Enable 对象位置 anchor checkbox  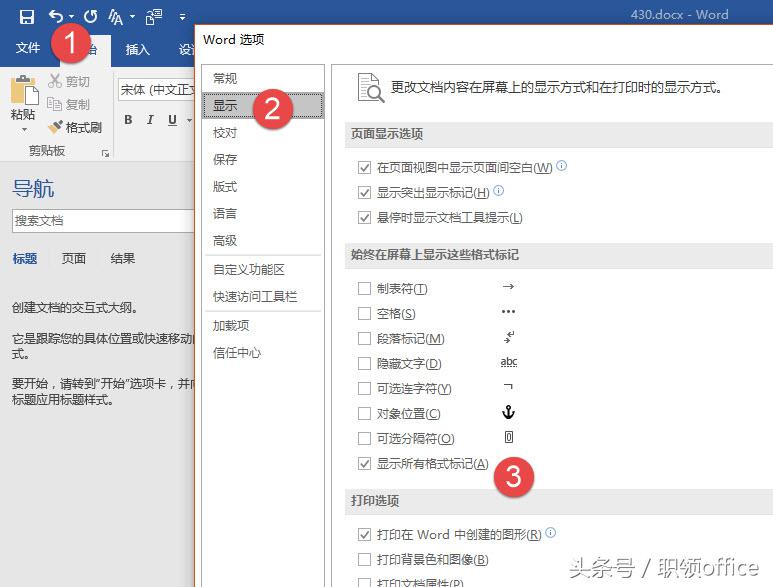364,414
